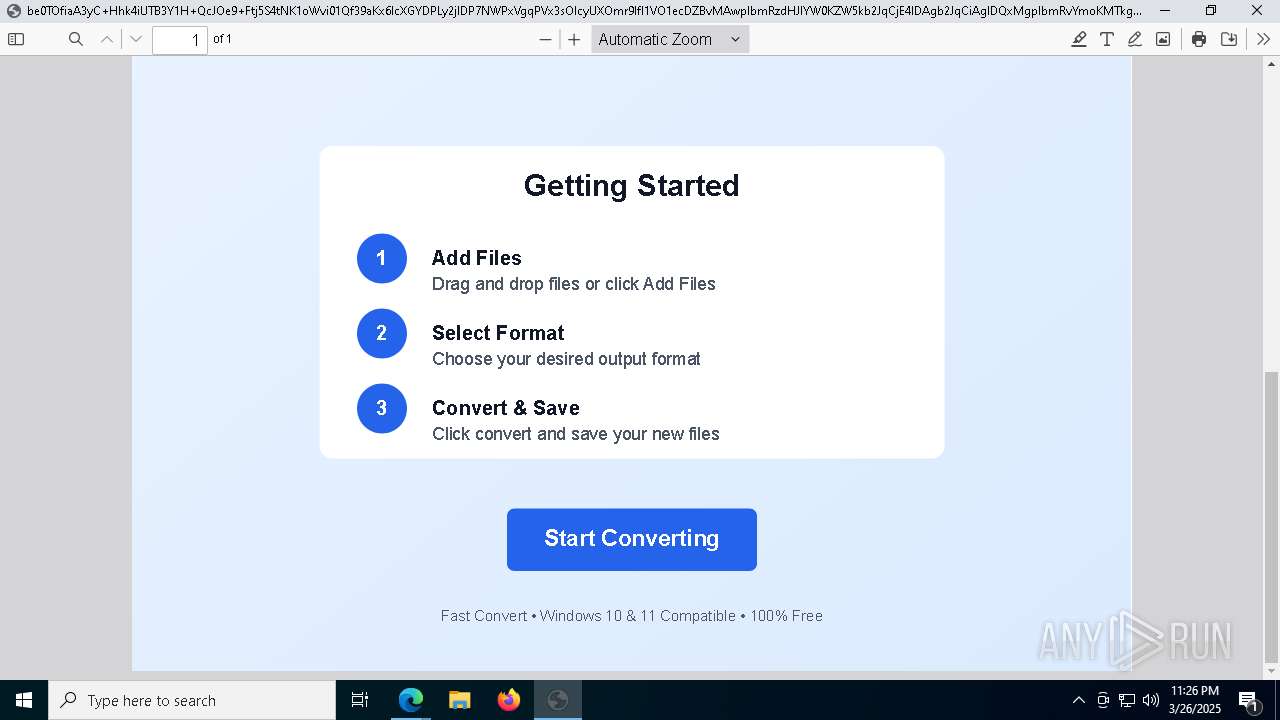Save the PDF document
This screenshot has width=1280, height=720.
(1229, 39)
